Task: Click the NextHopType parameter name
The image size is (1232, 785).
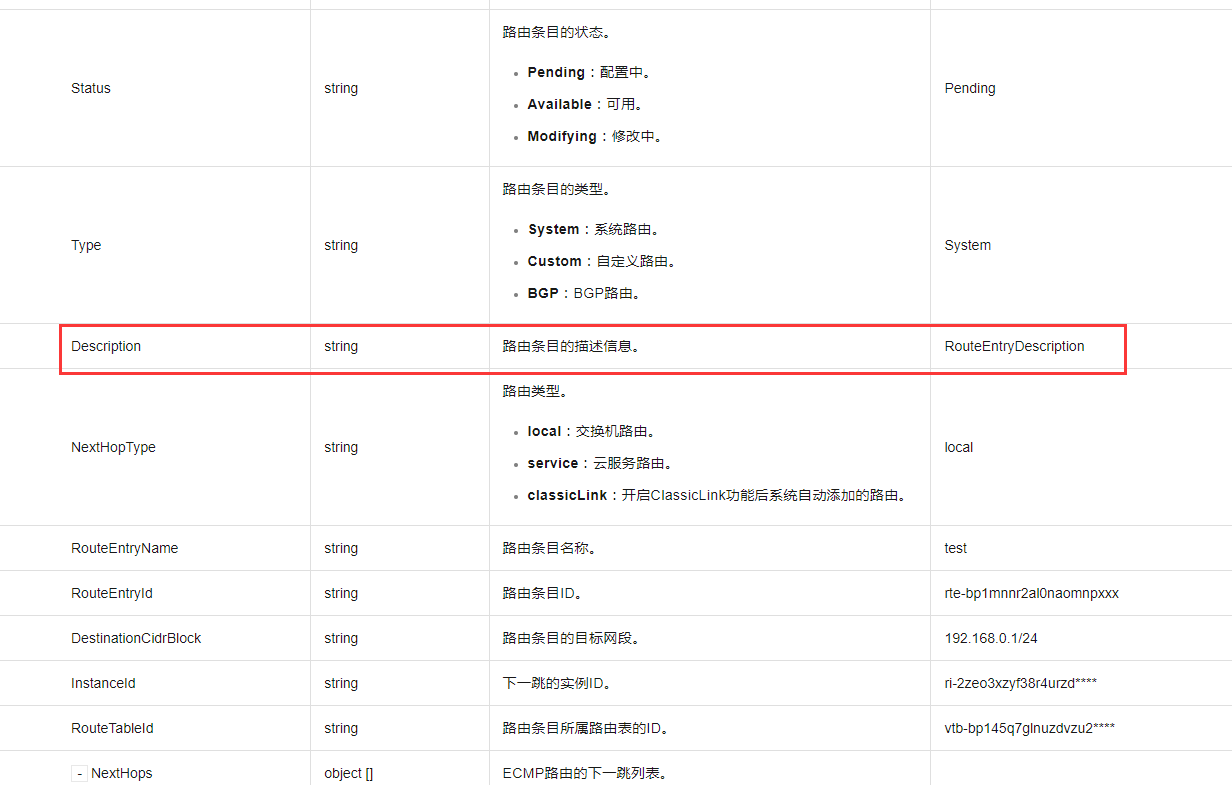Action: click(113, 447)
